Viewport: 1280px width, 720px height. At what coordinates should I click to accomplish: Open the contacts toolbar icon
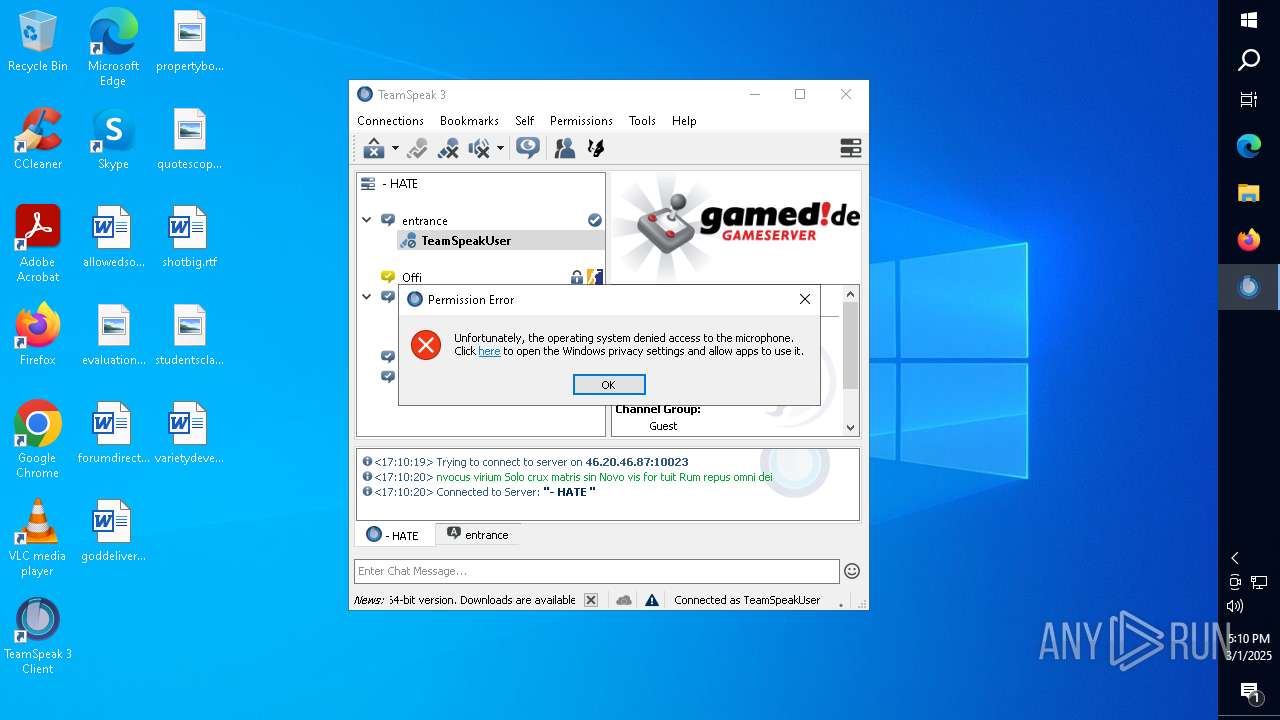click(565, 148)
